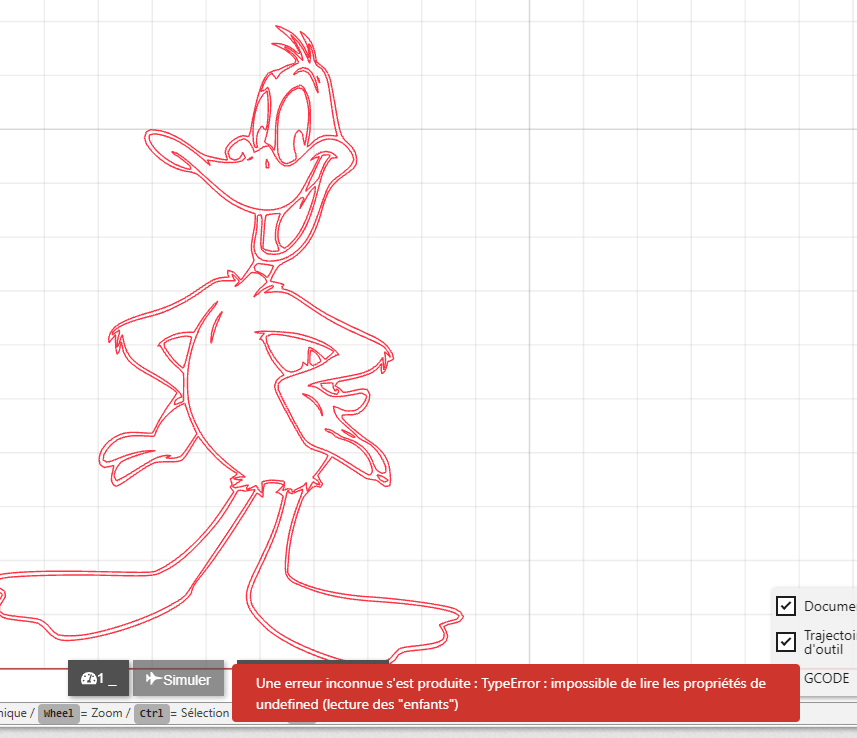Click the simulation speed gauge button
The height and width of the screenshot is (738, 857).
tap(98, 678)
